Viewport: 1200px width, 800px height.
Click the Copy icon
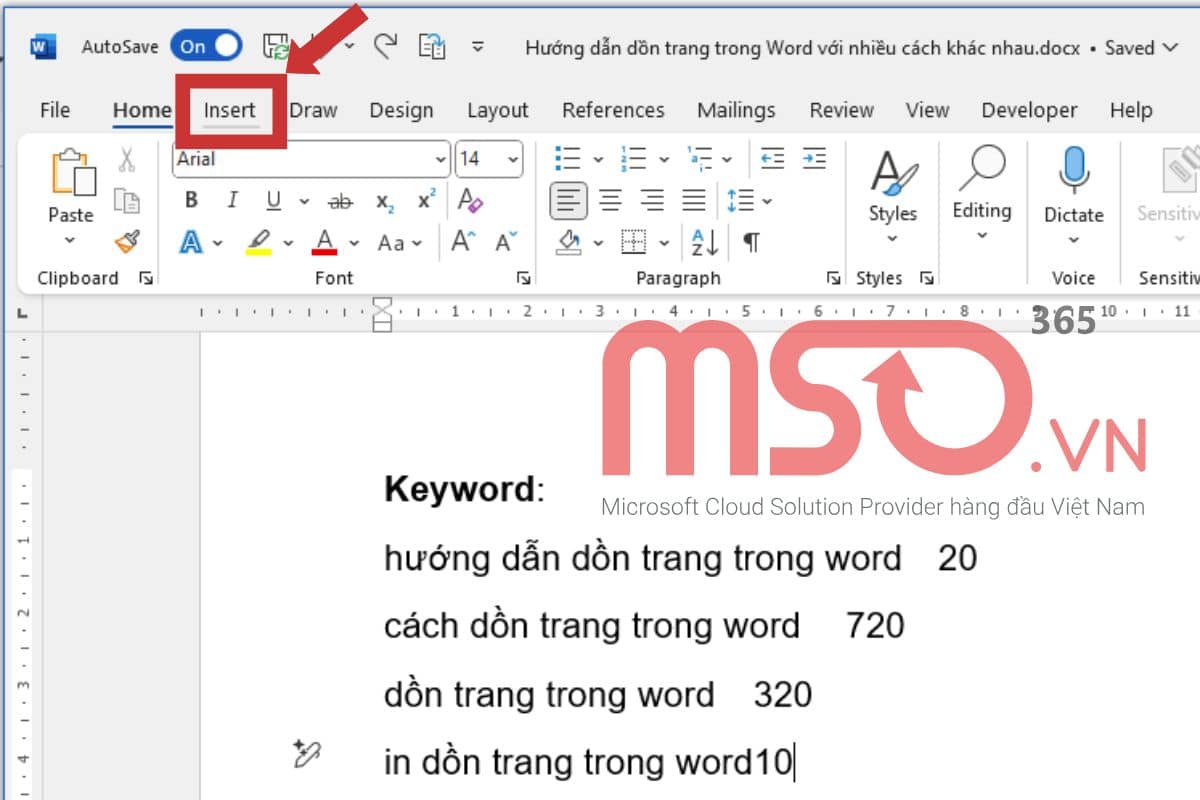click(127, 200)
